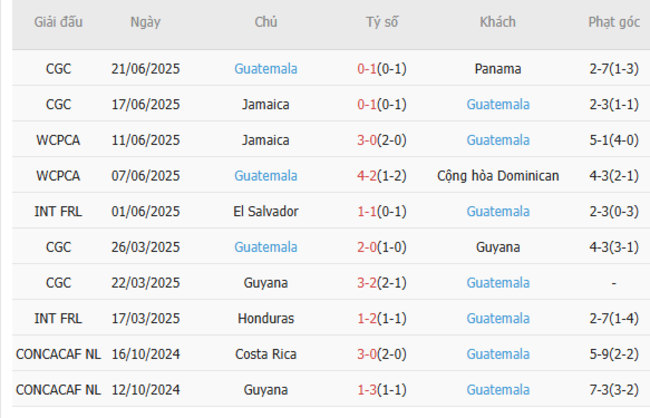The width and height of the screenshot is (650, 418).
Task: Select the 'Tỷ số' column header
Action: click(381, 22)
